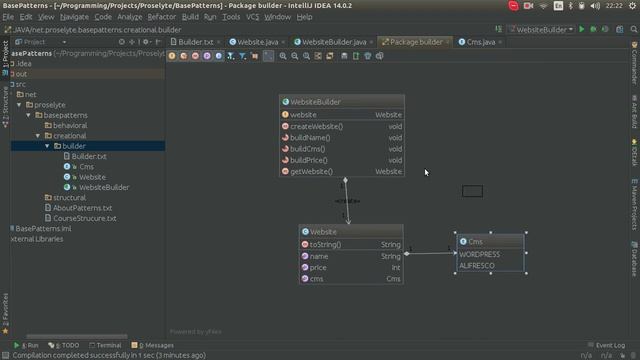
Task: Open the Run tool window button
Action: (26, 345)
